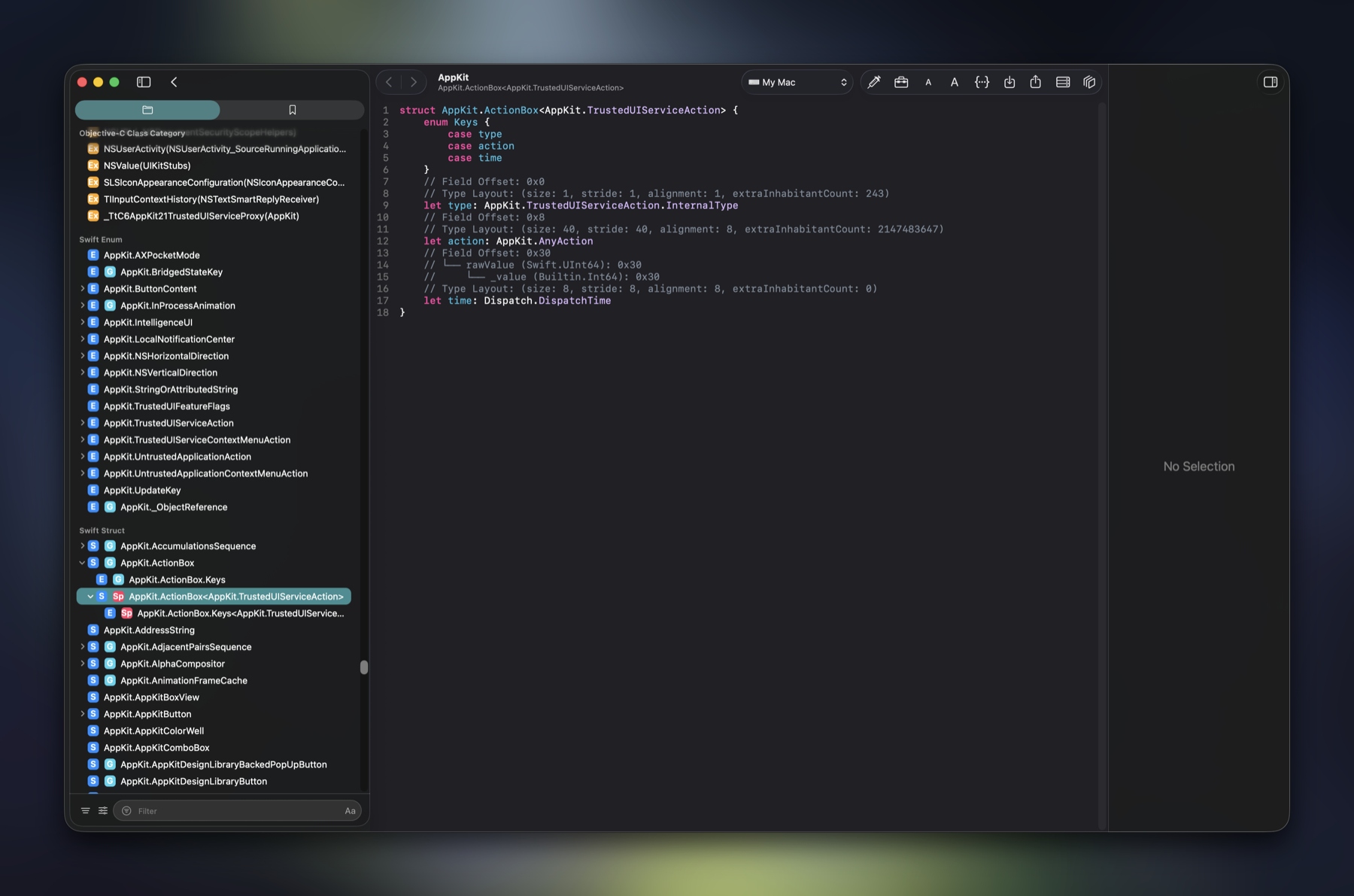
Task: Click the sidebar vertical scrollbar thumb
Action: (364, 667)
